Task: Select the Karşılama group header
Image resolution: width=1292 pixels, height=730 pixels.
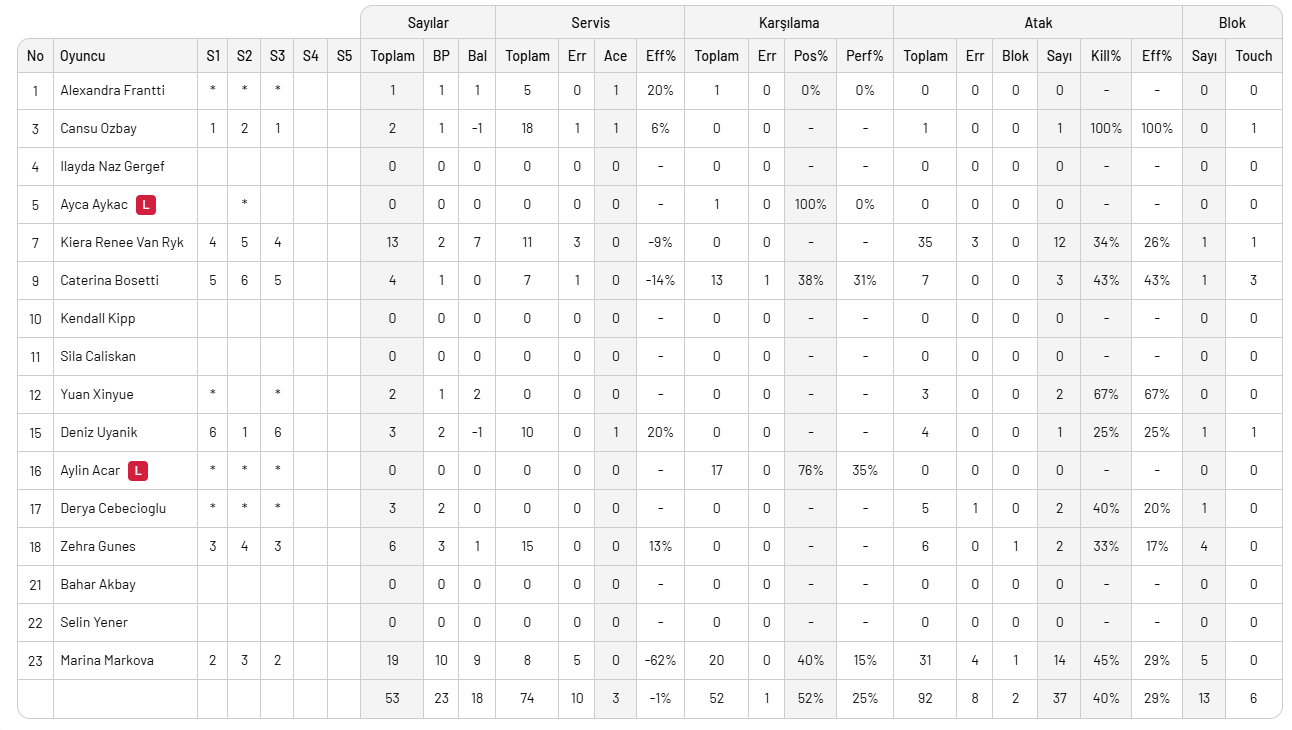Action: point(788,23)
